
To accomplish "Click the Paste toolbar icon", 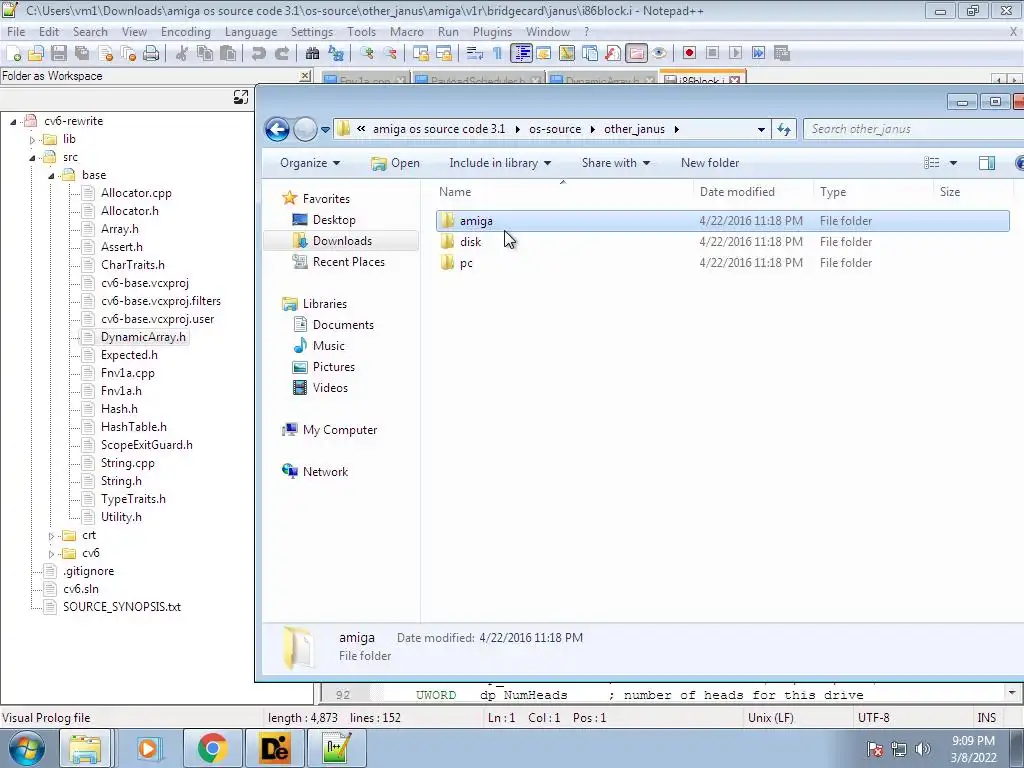I will [x=228, y=54].
